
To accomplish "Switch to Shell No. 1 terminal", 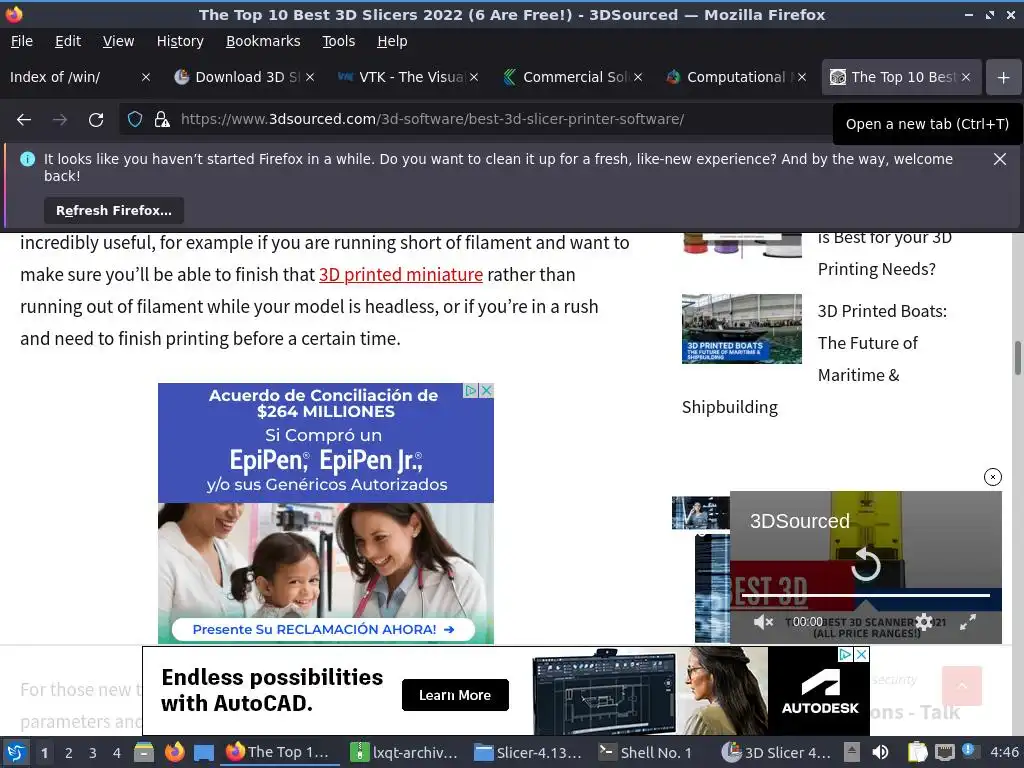I will [647, 753].
